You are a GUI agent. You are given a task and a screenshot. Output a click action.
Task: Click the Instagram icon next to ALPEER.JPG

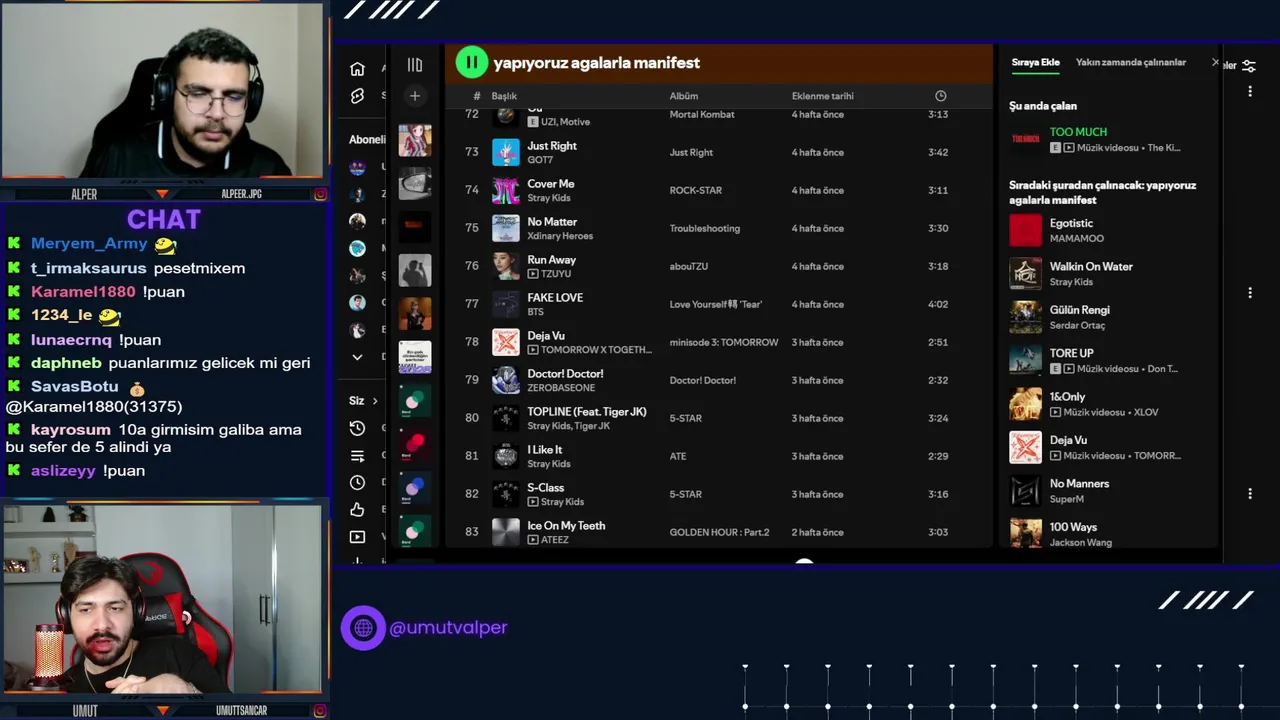320,194
